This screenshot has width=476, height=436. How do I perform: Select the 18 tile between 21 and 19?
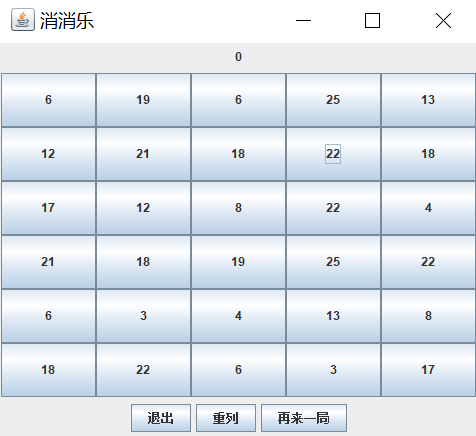(x=143, y=262)
